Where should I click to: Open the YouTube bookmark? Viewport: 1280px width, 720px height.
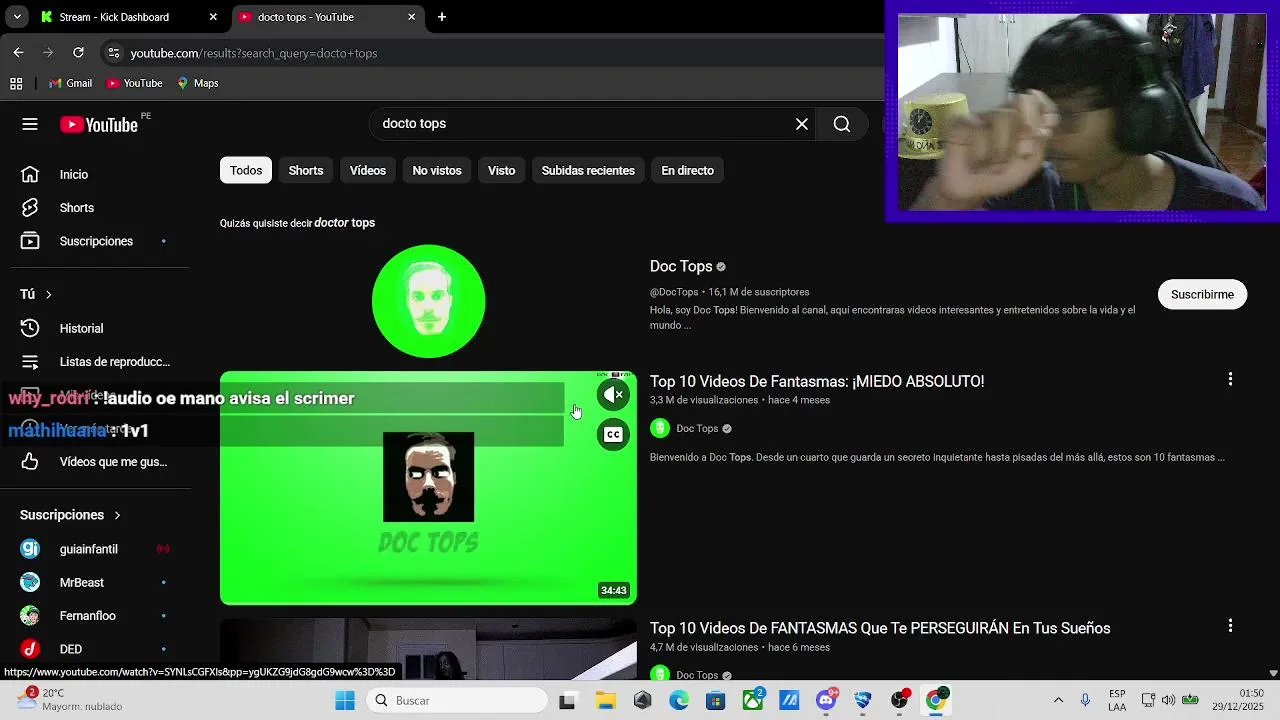click(x=134, y=83)
